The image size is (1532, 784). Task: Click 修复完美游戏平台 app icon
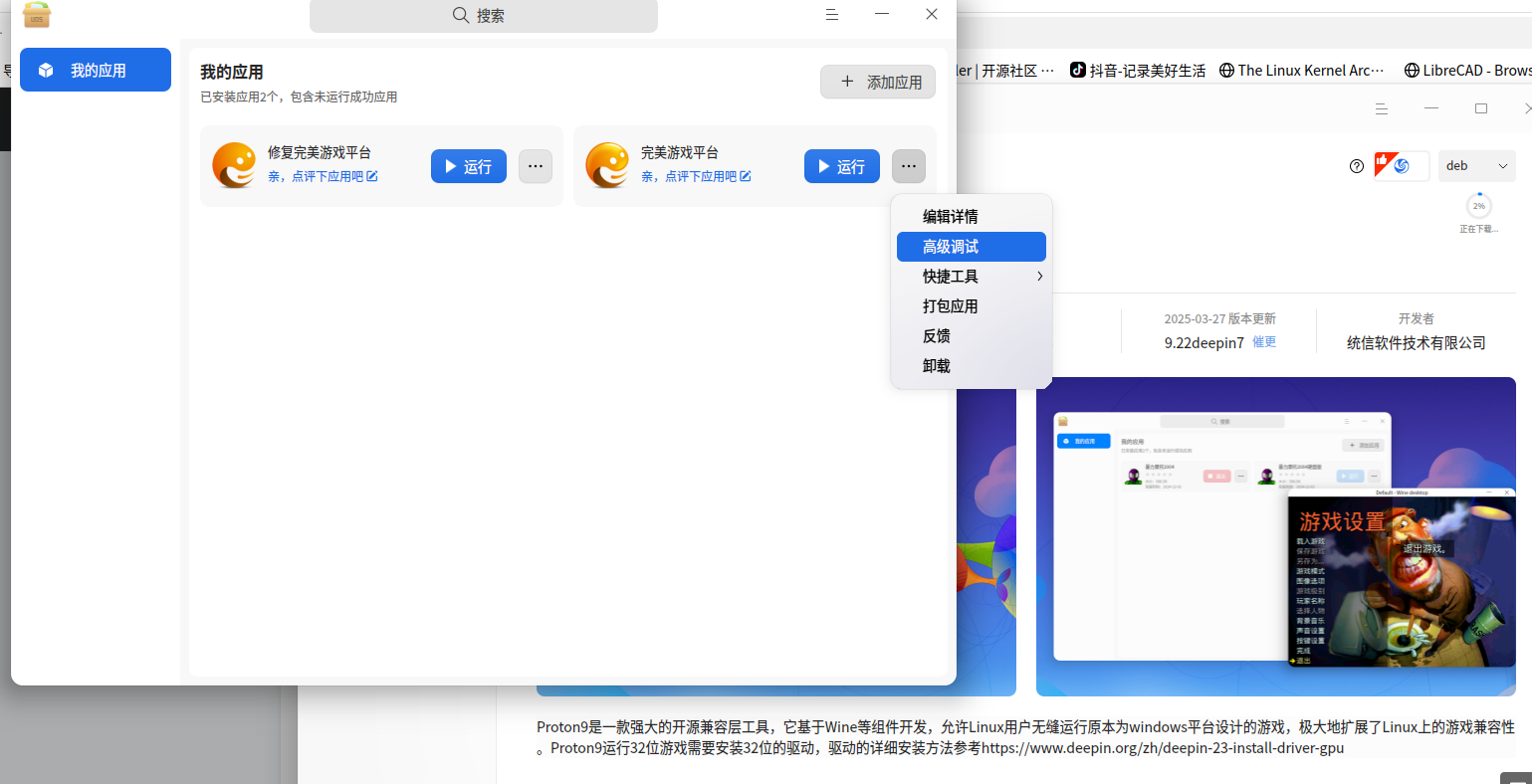(234, 165)
